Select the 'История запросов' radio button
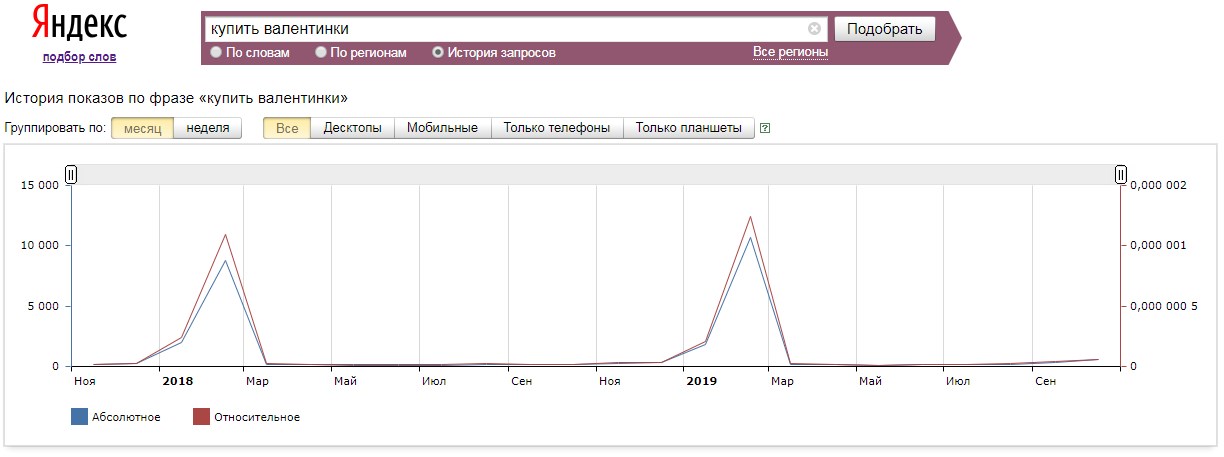Image resolution: width=1224 pixels, height=457 pixels. (x=438, y=52)
